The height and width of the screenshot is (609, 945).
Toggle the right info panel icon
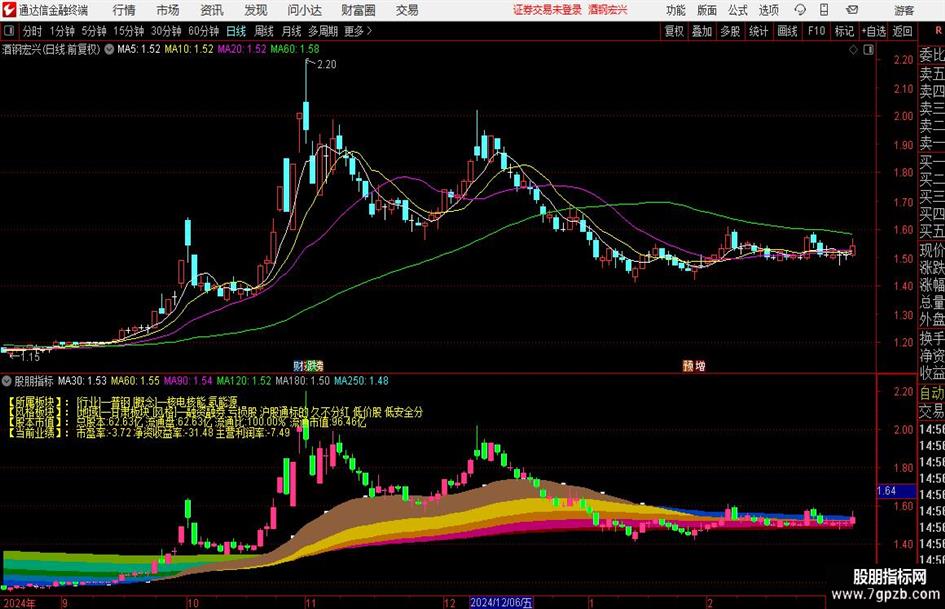(x=868, y=50)
